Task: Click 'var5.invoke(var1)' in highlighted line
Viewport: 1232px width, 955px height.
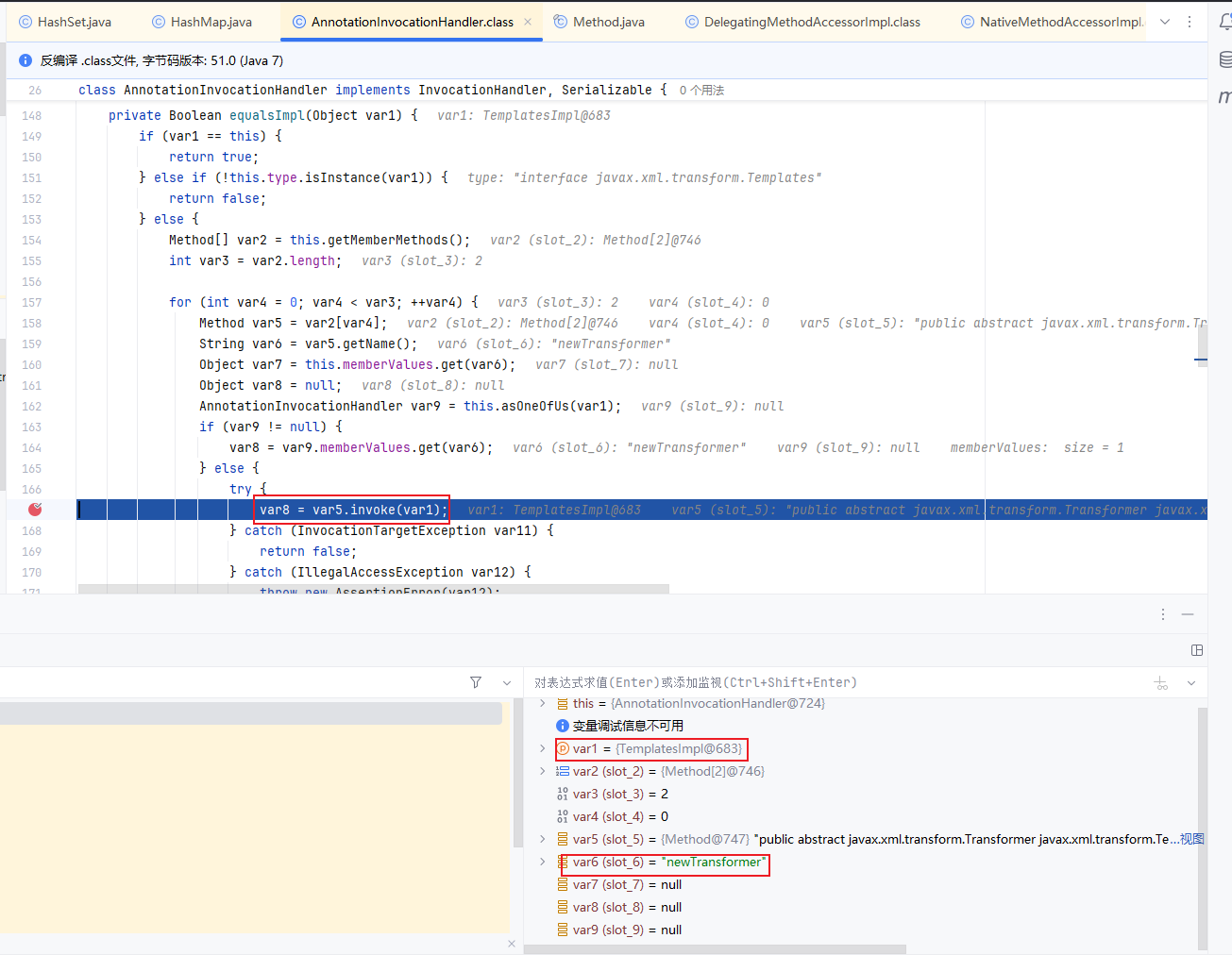Action: [377, 510]
